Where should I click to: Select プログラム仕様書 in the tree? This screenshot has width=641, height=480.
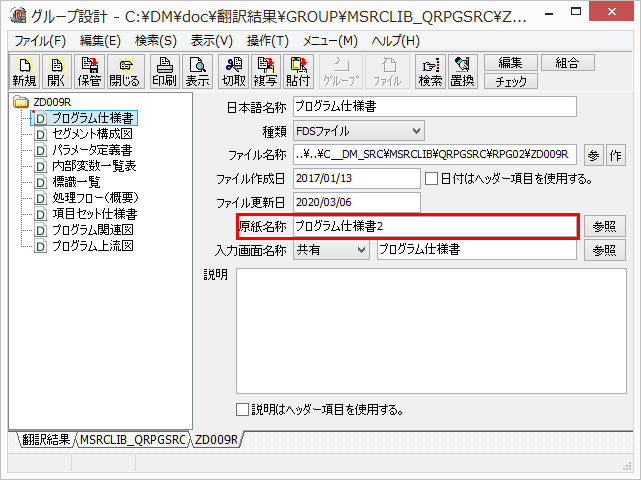point(93,118)
